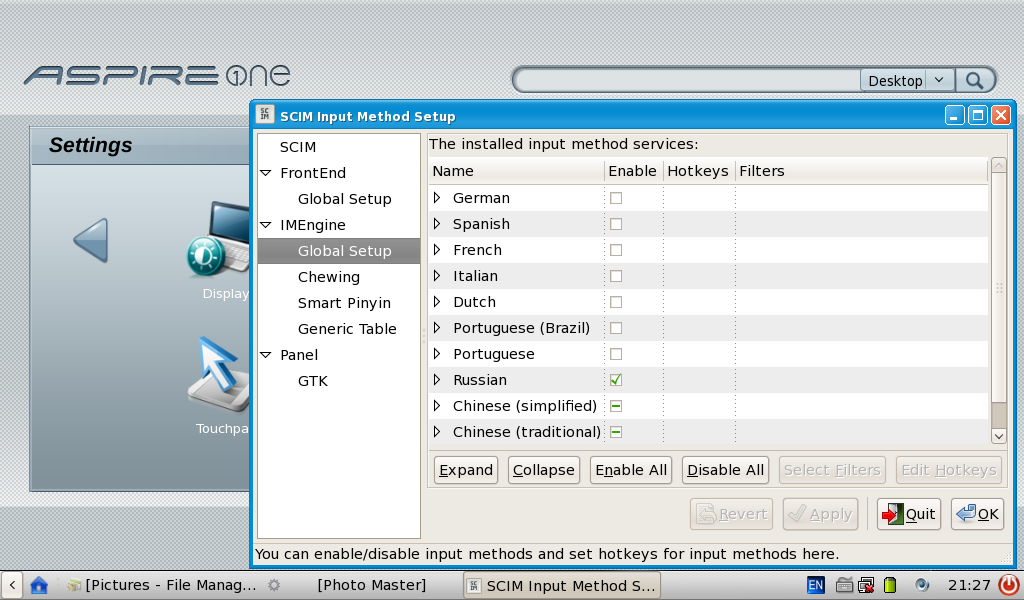Click the Filters column header

(x=861, y=171)
